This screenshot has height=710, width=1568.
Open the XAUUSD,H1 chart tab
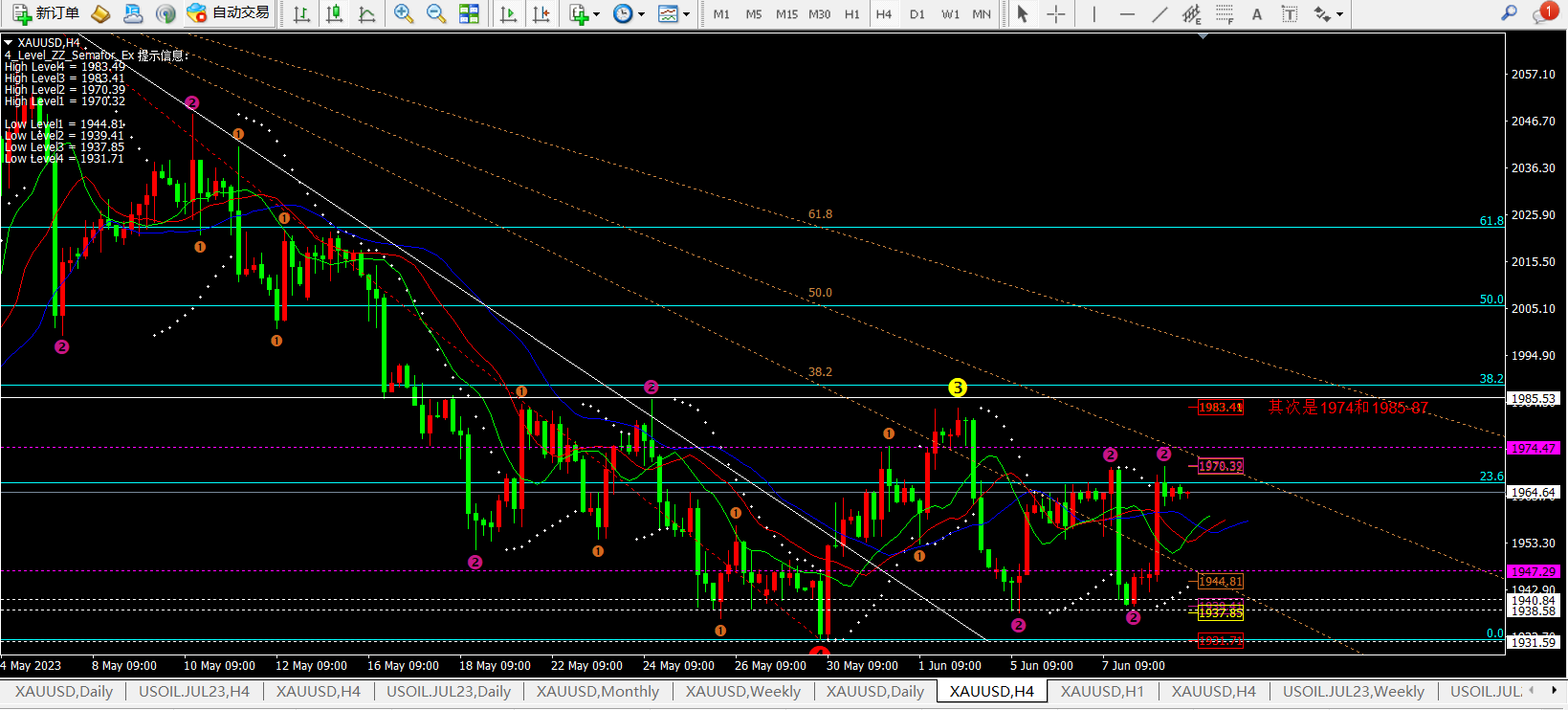click(1102, 691)
